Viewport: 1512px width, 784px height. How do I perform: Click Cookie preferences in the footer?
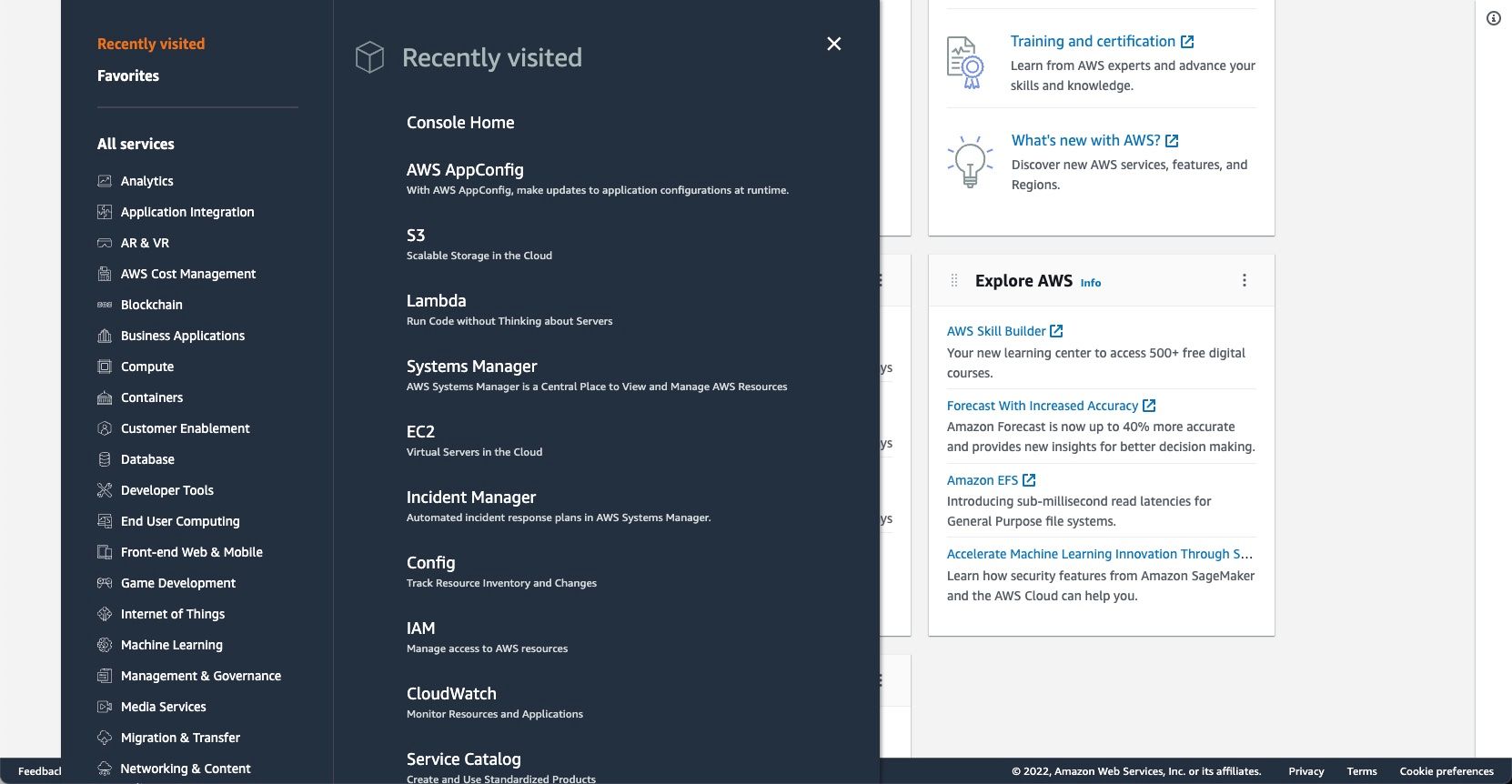tap(1446, 771)
